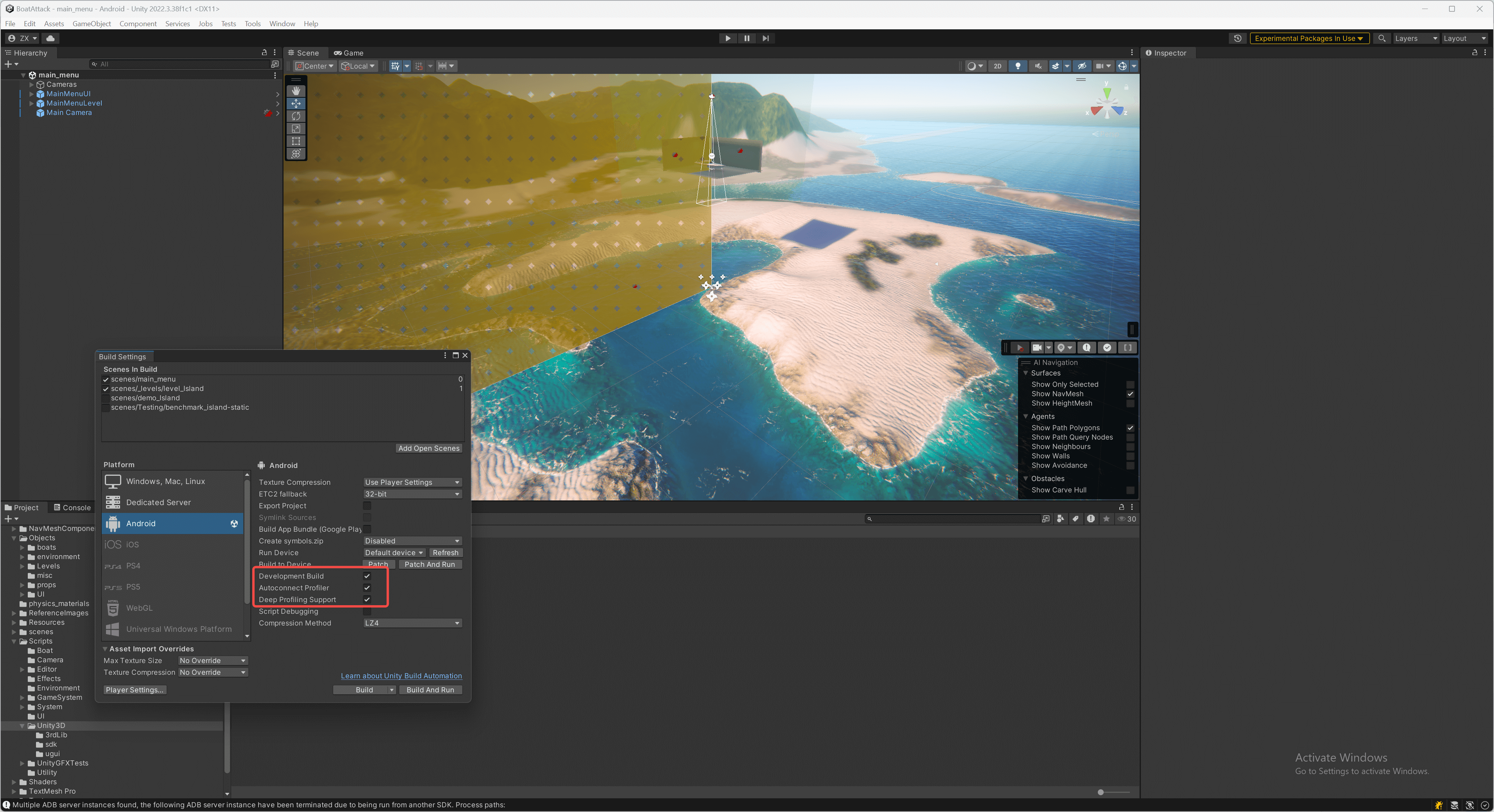Toggle scene lighting bulb icon

coord(1017,66)
